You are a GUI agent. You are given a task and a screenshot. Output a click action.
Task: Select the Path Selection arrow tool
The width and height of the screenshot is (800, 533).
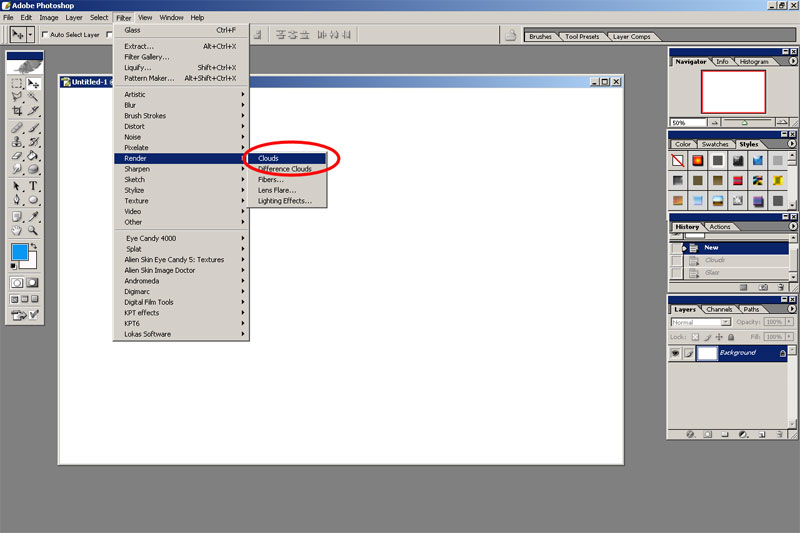(17, 186)
